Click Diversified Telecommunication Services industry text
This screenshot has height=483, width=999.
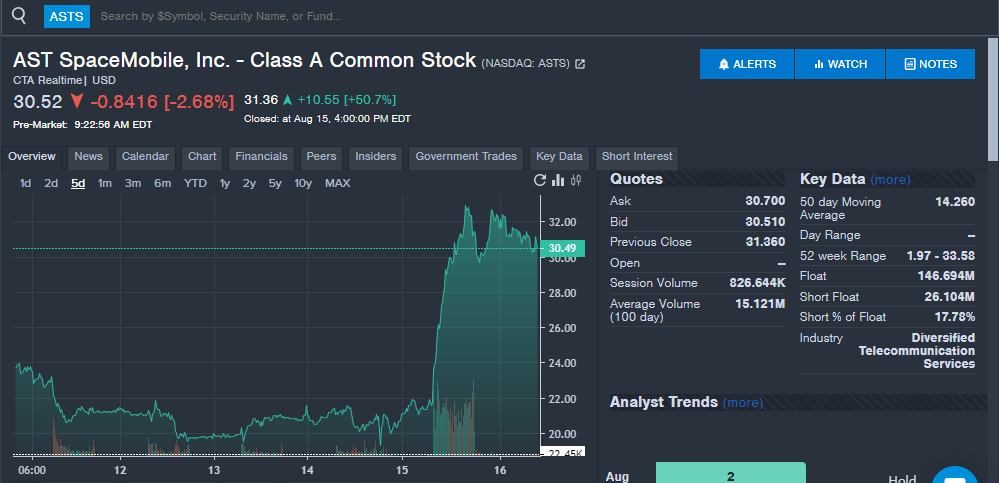[917, 351]
